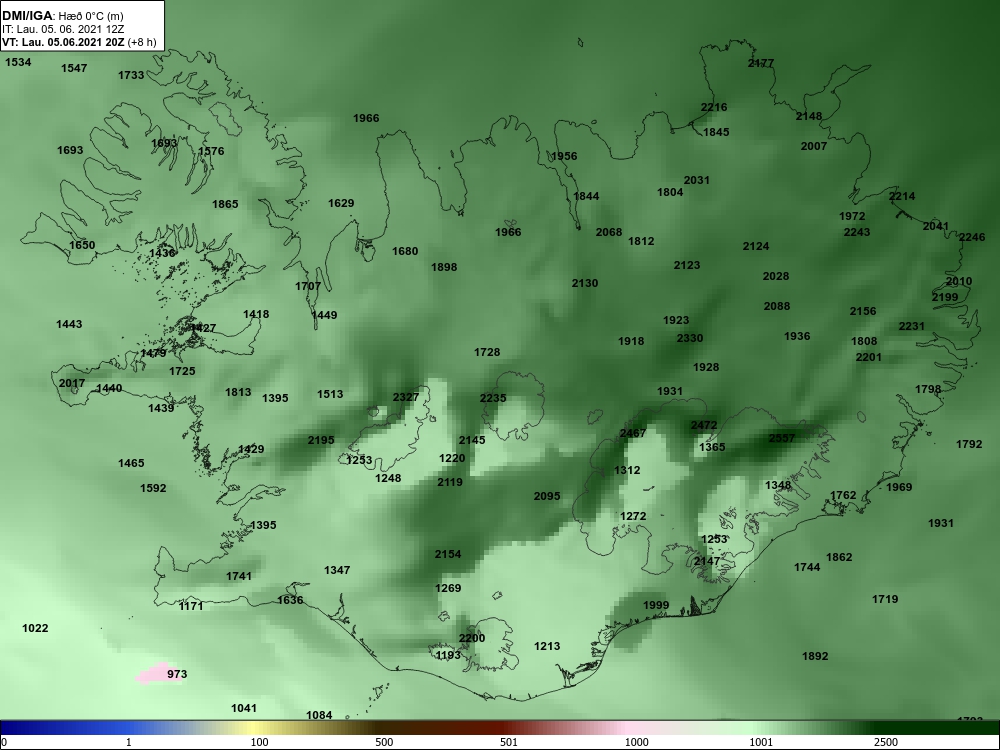Screen dimensions: 1000x750
Task: Select the 1733 height value
Action: pyautogui.click(x=131, y=75)
